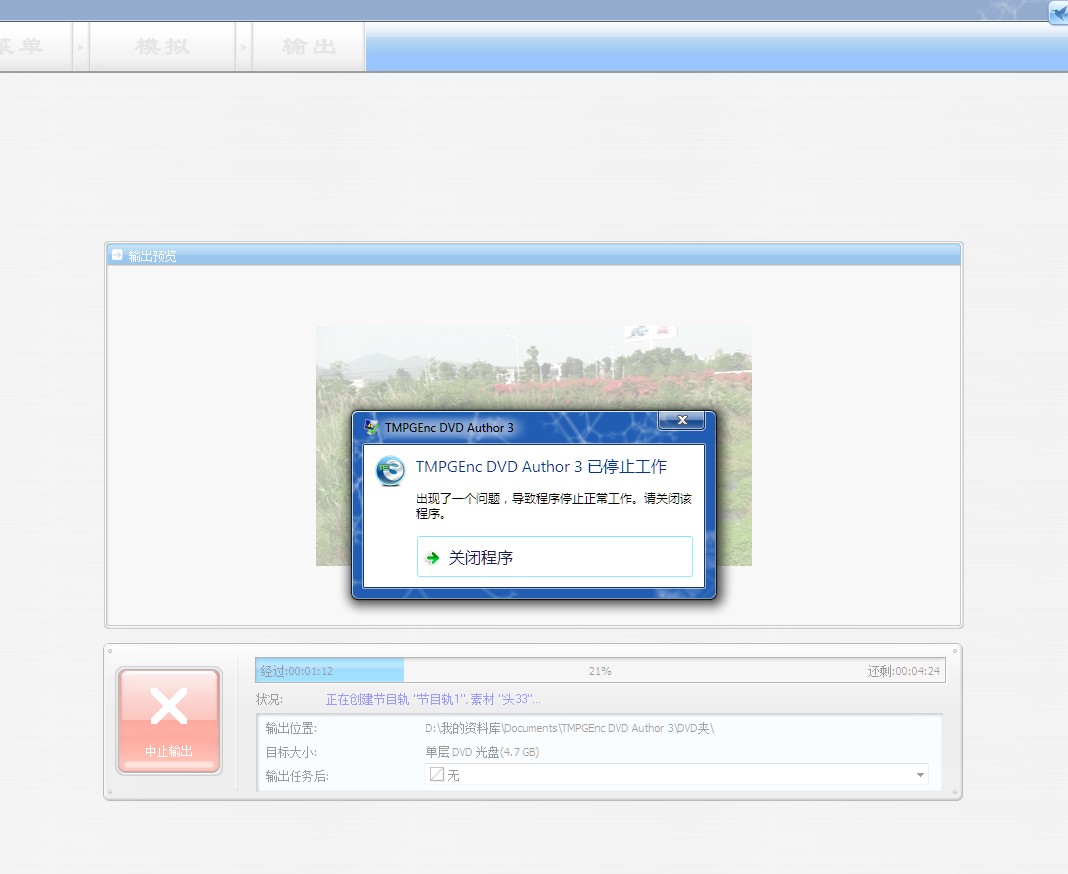Image resolution: width=1068 pixels, height=874 pixels.
Task: Click the small program icon in the dialog title bar
Action: tap(371, 427)
